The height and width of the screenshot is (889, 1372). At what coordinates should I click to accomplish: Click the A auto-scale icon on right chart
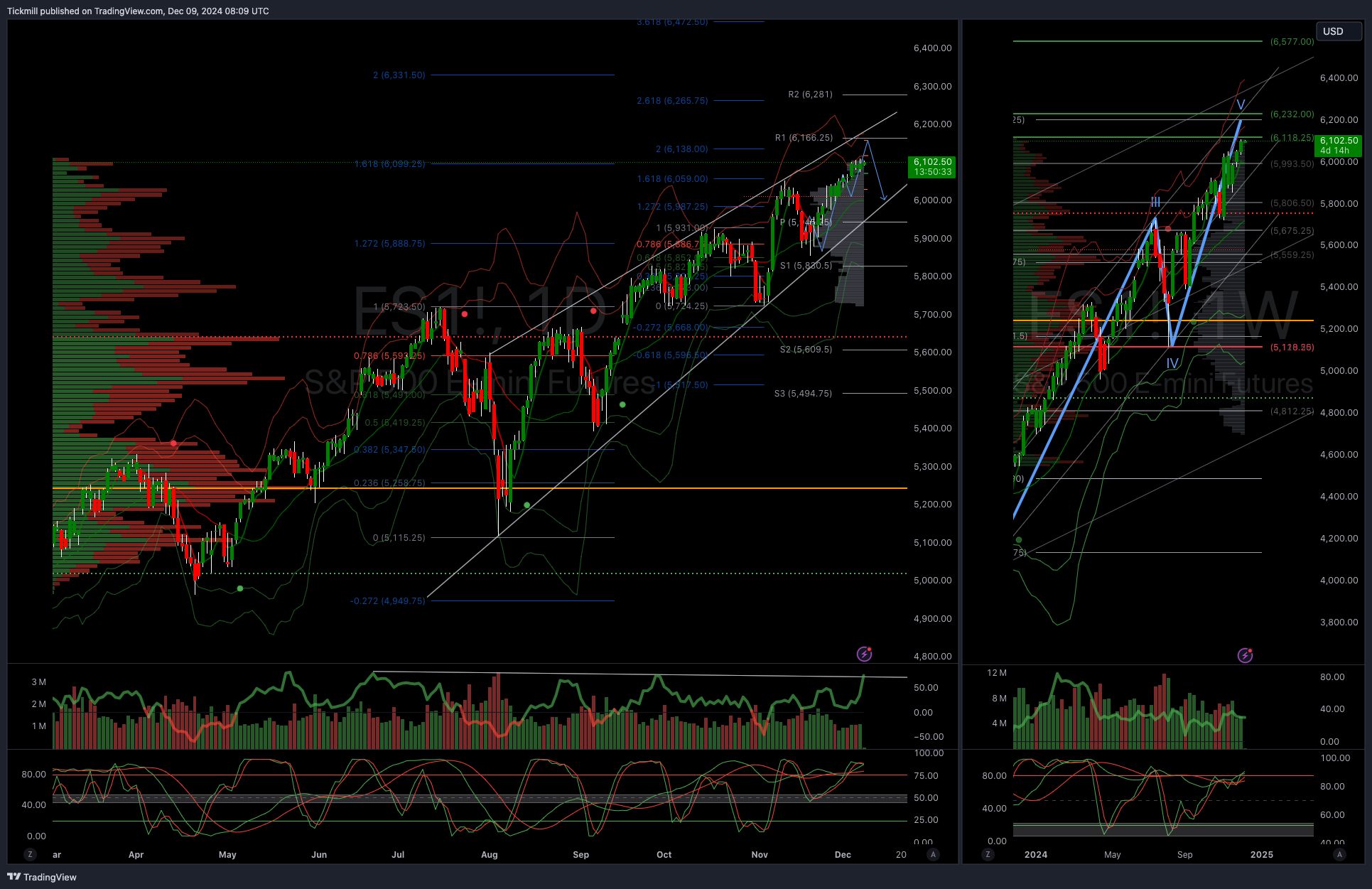point(1340,854)
